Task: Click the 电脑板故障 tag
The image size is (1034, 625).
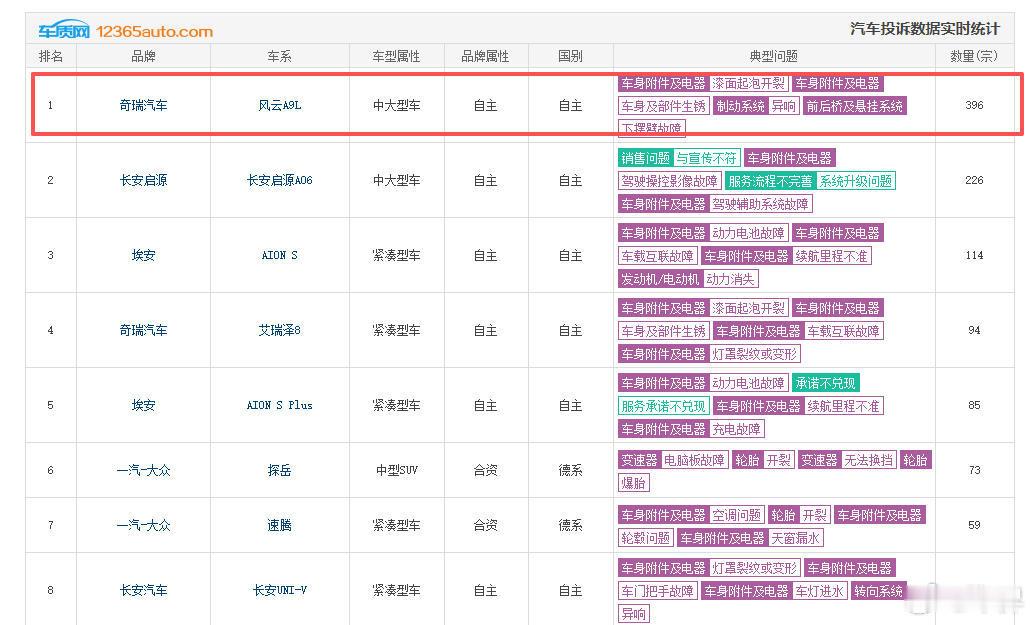Action: (694, 460)
